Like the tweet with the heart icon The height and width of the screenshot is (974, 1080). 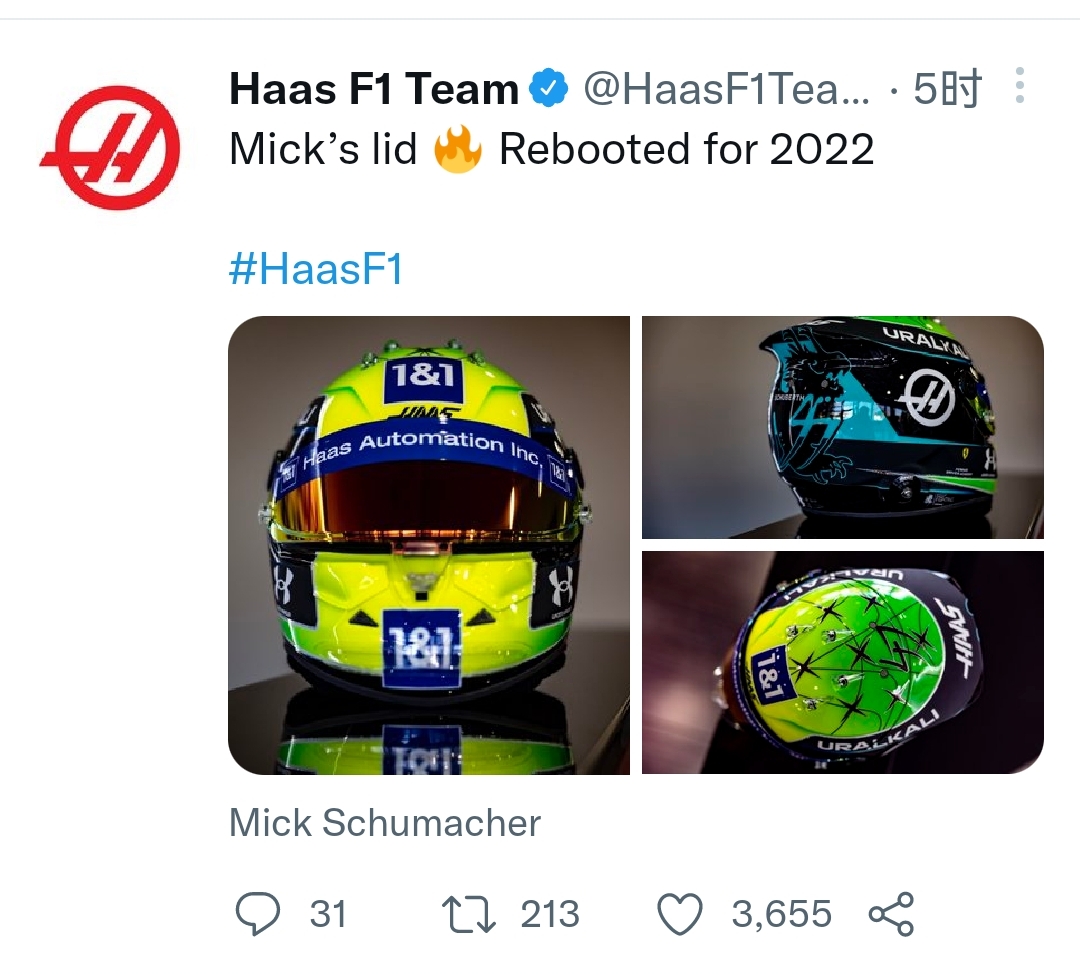pyautogui.click(x=680, y=914)
